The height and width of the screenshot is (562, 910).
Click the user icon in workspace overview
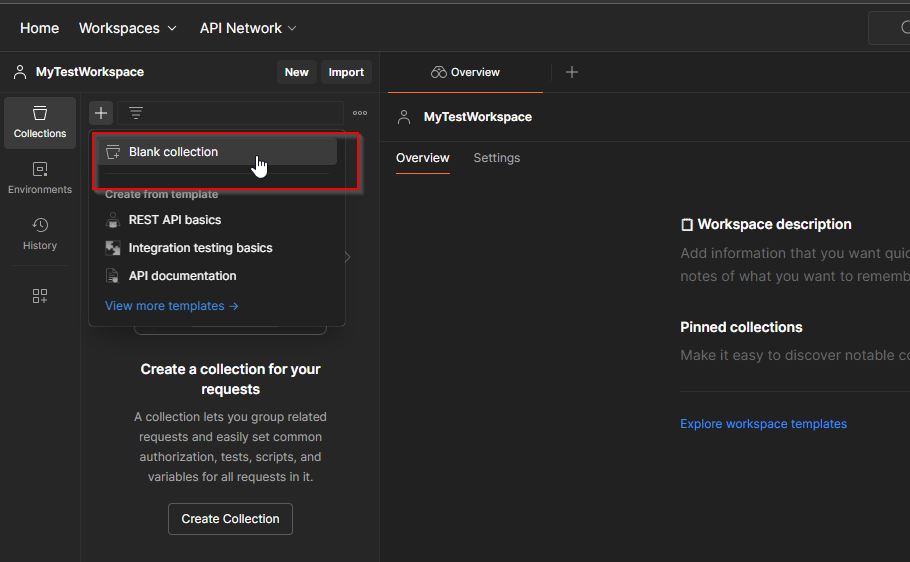point(404,117)
